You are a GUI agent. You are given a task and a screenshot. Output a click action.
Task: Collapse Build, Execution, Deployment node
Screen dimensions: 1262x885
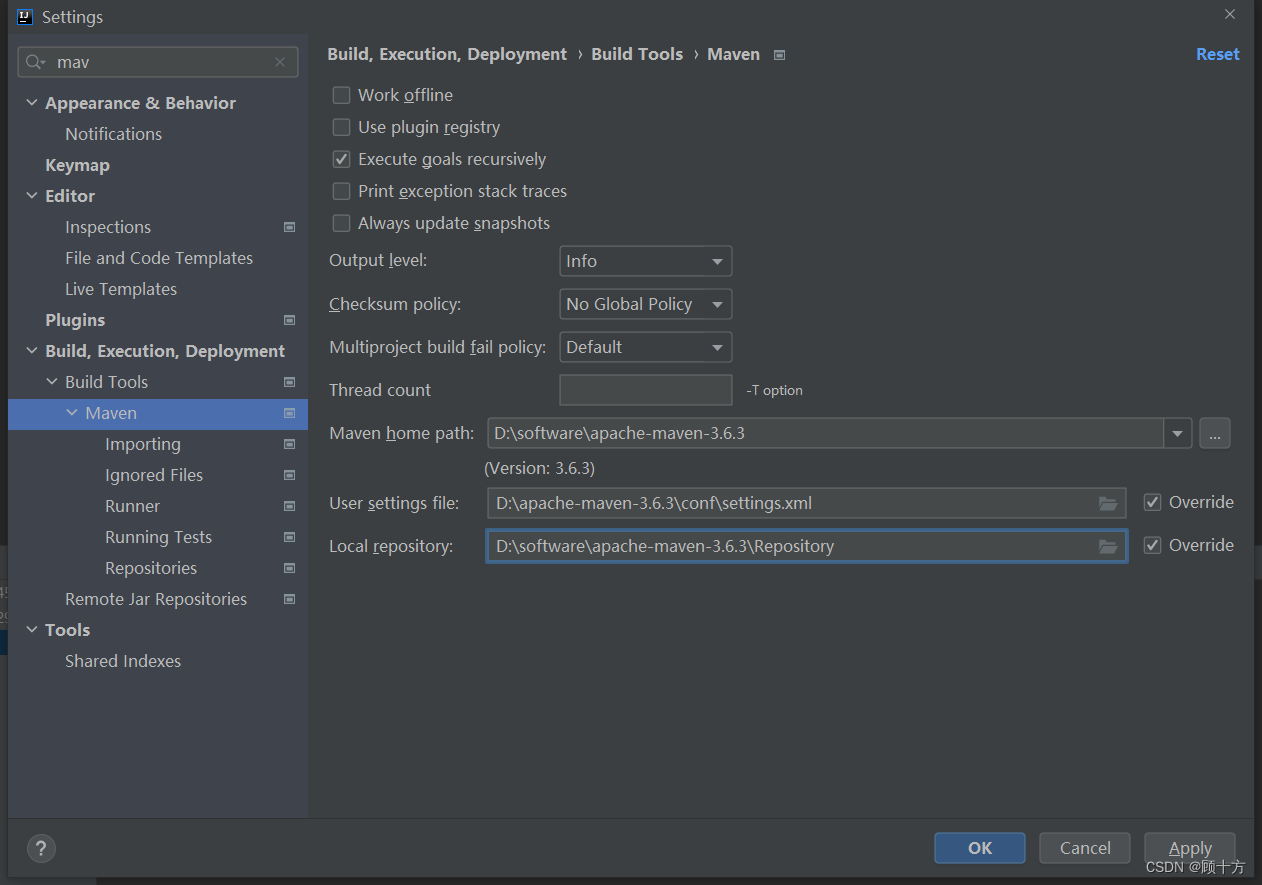click(x=32, y=351)
